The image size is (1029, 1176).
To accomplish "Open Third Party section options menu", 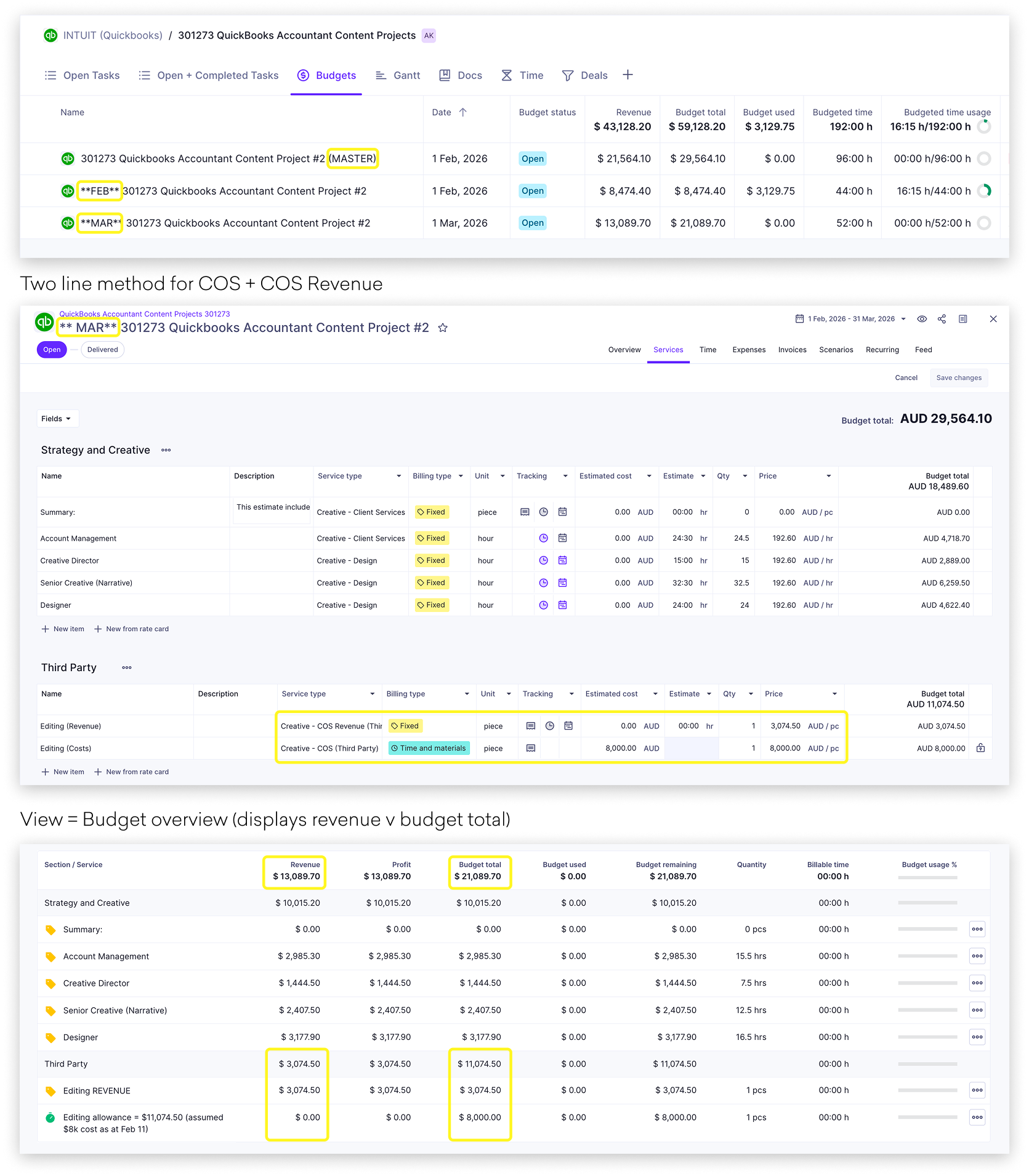I will pos(127,667).
